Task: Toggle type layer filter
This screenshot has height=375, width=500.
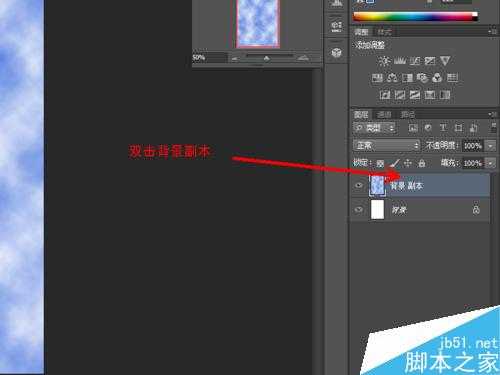Action: tap(443, 128)
